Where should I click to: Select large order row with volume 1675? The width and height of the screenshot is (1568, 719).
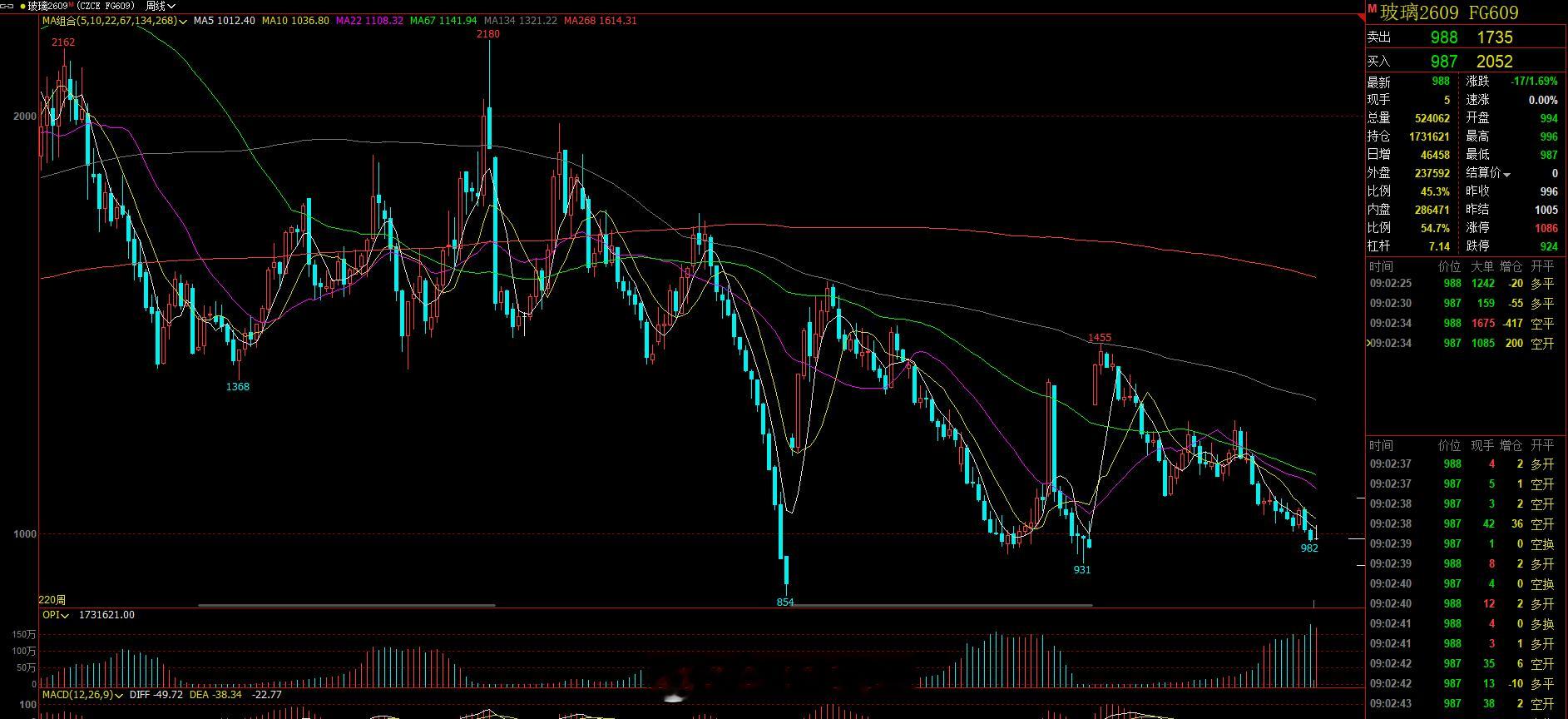point(1464,323)
